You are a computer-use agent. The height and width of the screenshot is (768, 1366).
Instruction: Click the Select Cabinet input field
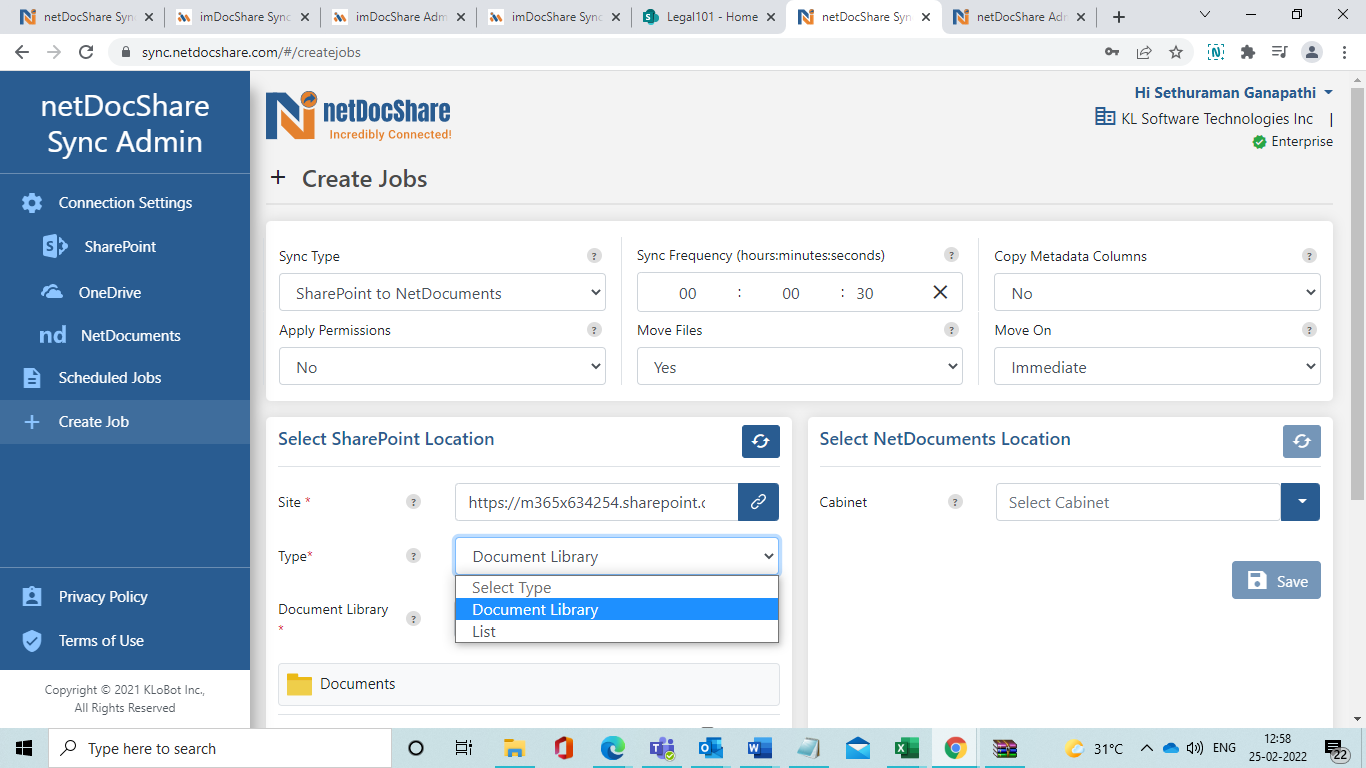pyautogui.click(x=1138, y=502)
